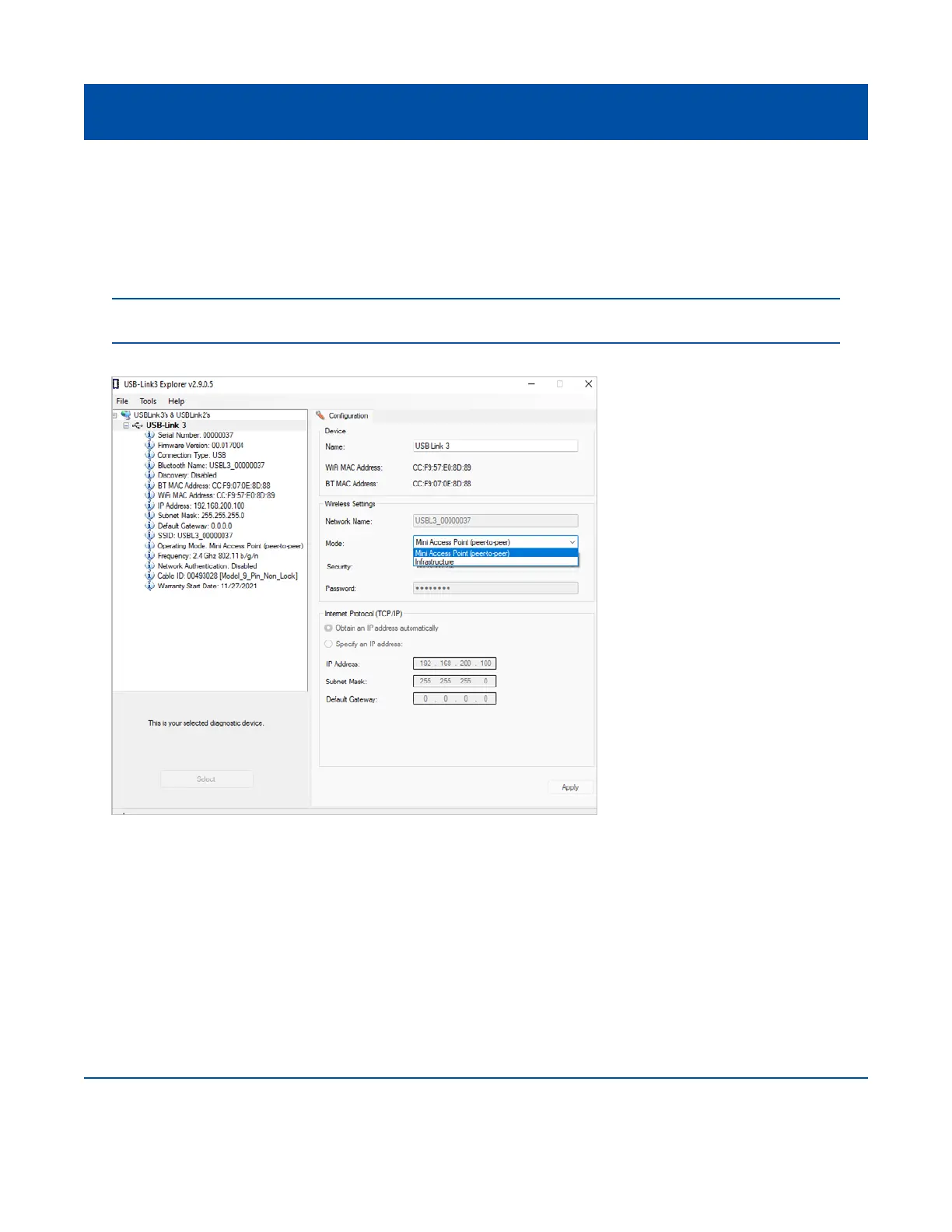Click the info icon beside Cable ID
Image resolution: width=952 pixels, height=1232 pixels.
[x=149, y=576]
